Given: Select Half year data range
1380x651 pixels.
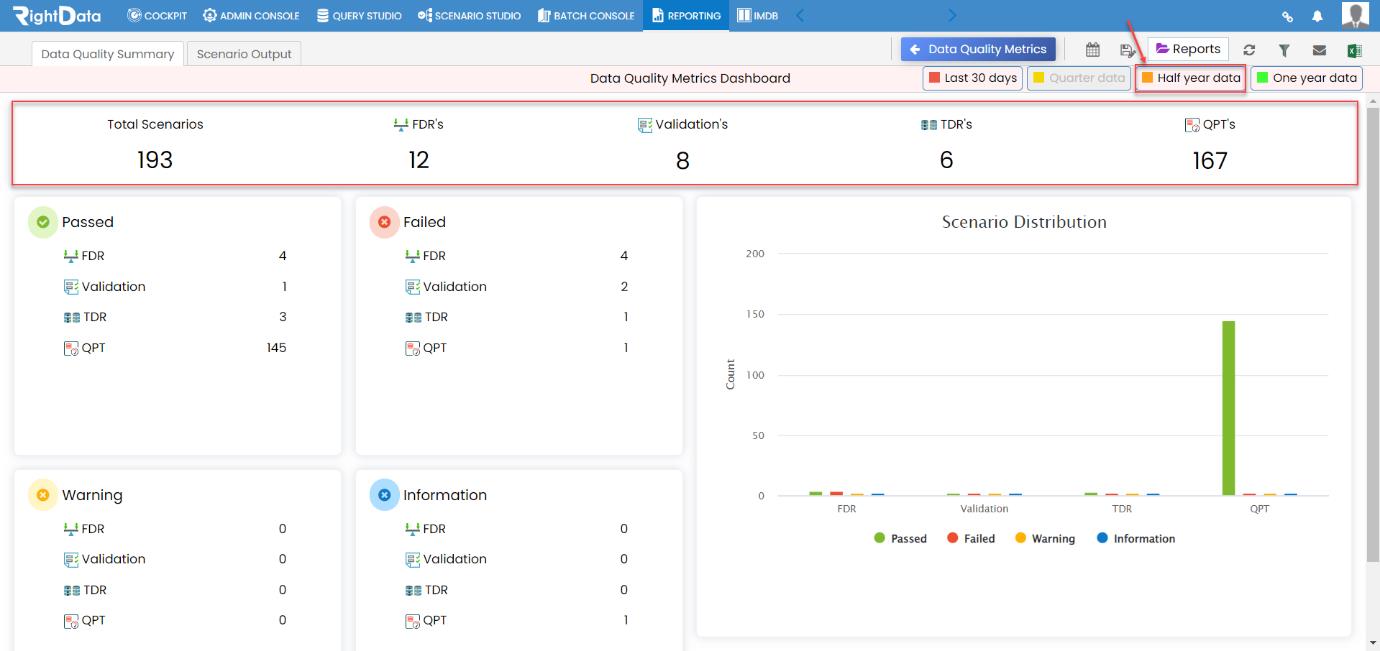Looking at the screenshot, I should 1190,78.
